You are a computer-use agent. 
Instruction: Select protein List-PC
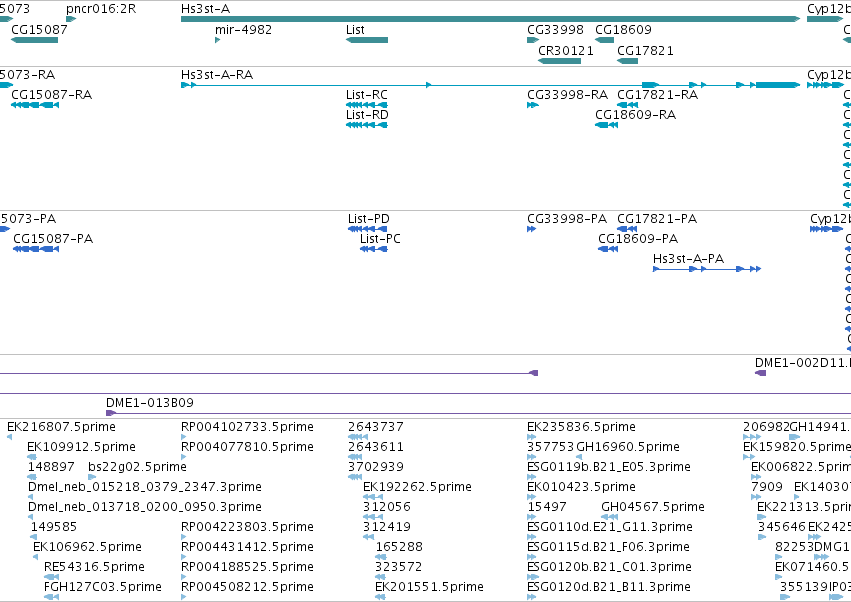tap(373, 249)
